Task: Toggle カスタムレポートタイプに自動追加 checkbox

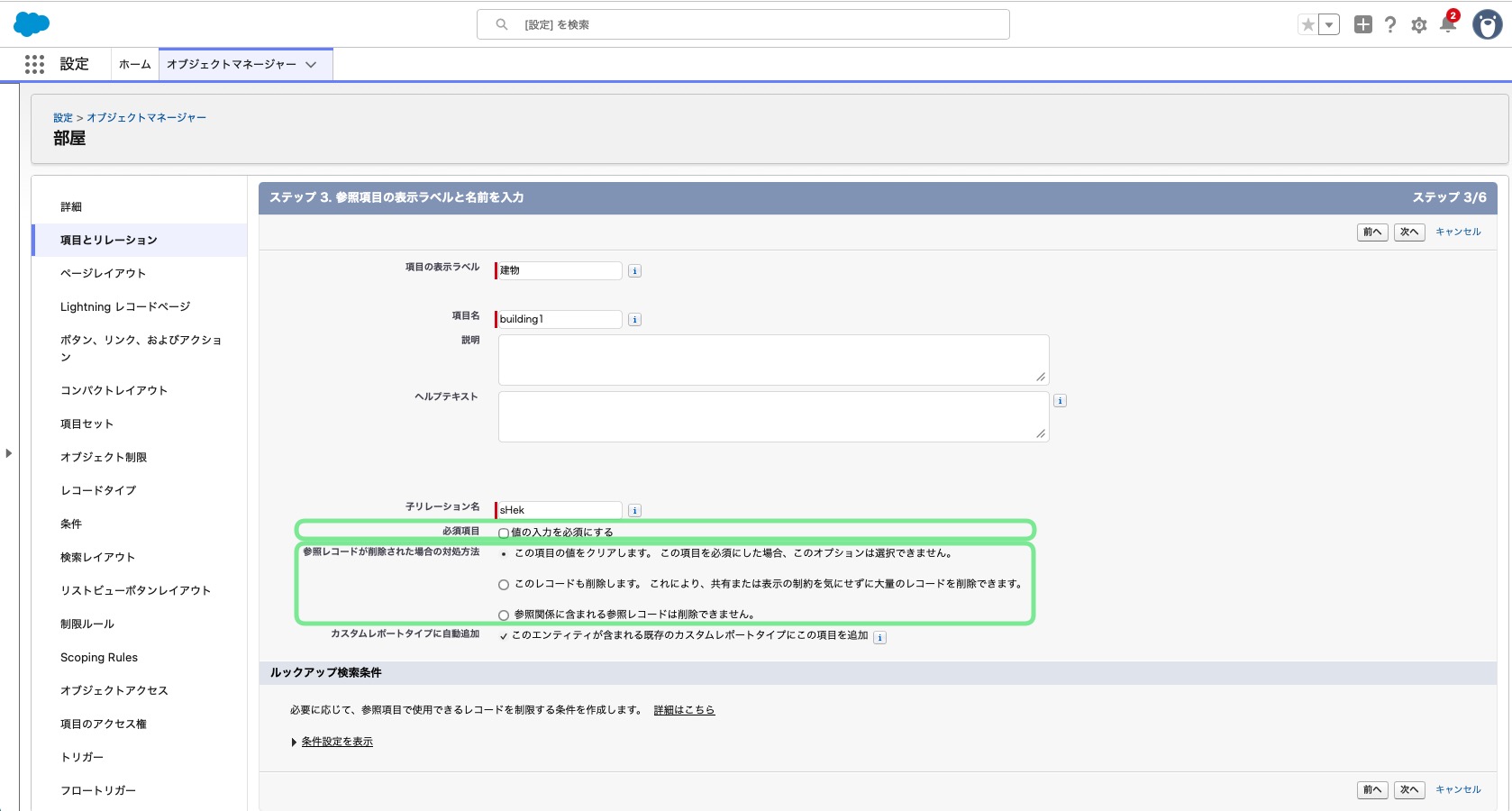Action: [504, 636]
